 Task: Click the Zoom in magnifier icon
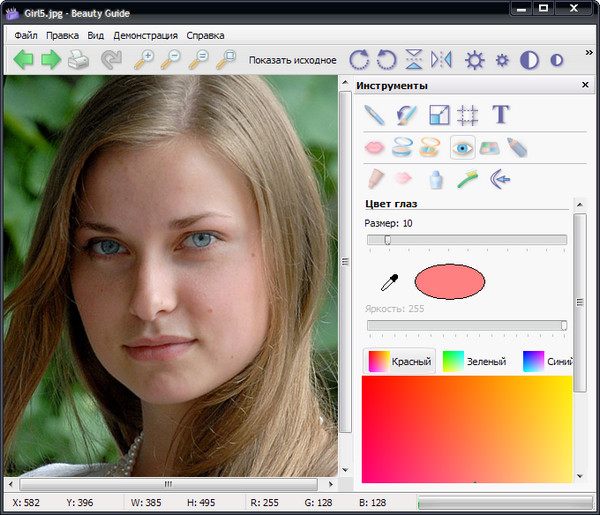click(x=144, y=60)
